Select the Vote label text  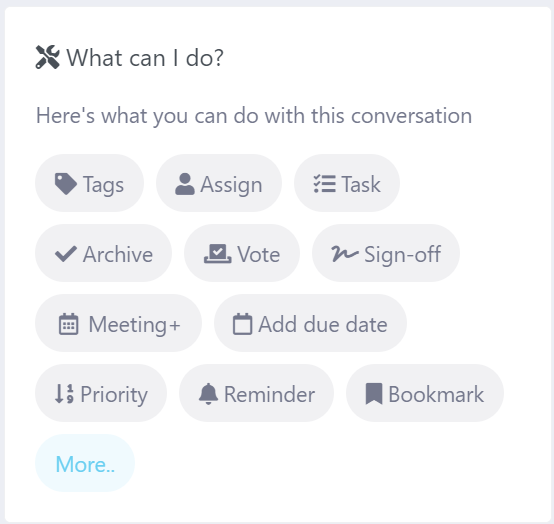[259, 254]
